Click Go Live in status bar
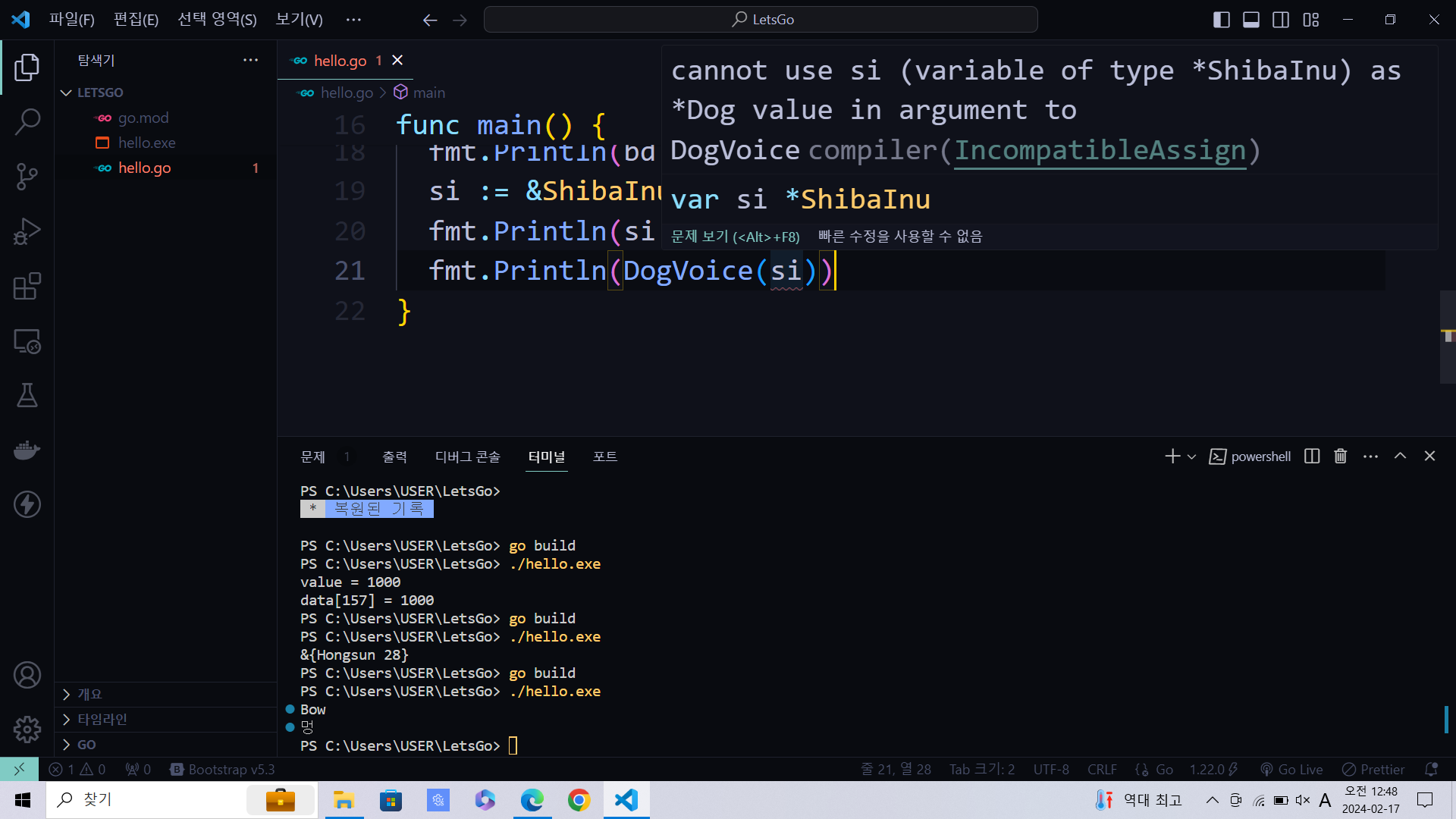This screenshot has height=819, width=1456. click(1291, 769)
